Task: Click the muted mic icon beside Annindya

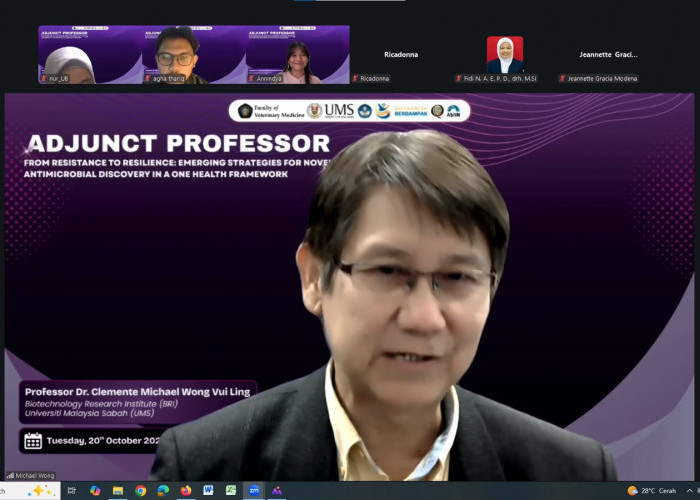Action: pyautogui.click(x=251, y=79)
